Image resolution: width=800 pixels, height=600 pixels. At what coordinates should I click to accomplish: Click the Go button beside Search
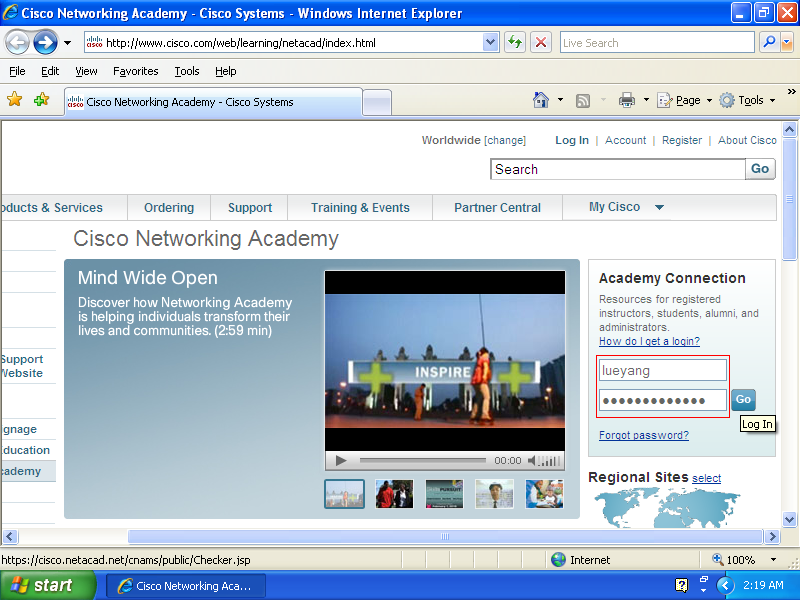point(760,169)
